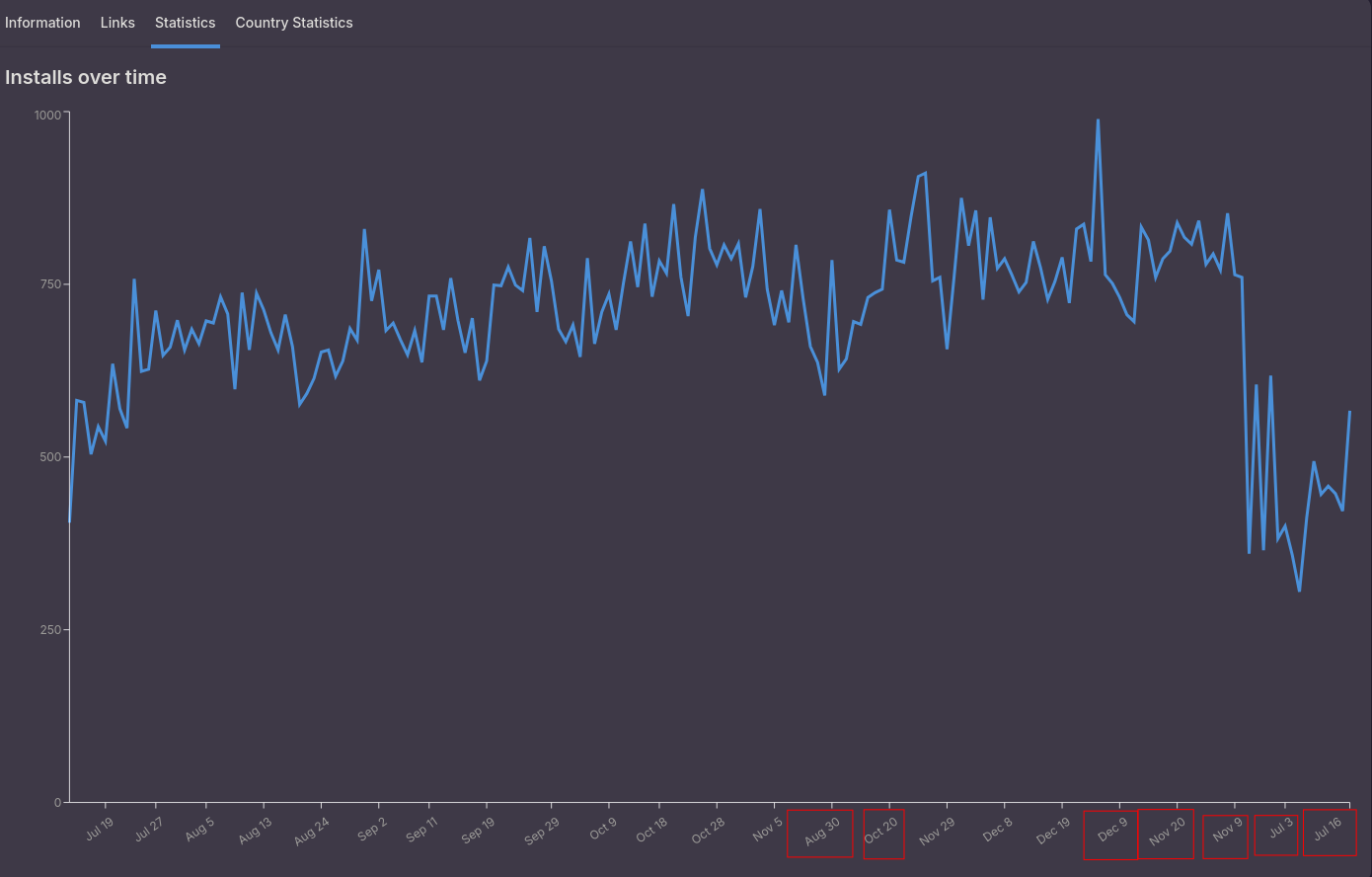This screenshot has height=877, width=1372.
Task: Select the Dec 8 x-axis label
Action: click(x=997, y=830)
